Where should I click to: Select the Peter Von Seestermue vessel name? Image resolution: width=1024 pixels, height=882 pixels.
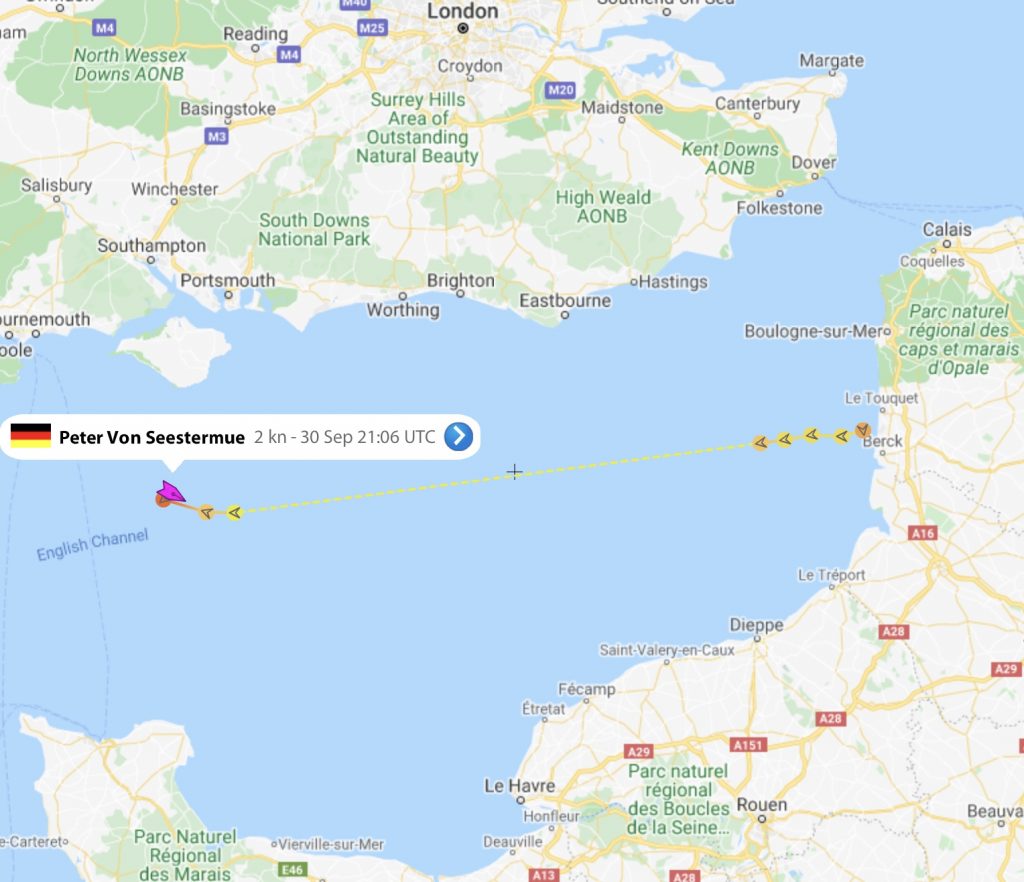click(x=152, y=437)
